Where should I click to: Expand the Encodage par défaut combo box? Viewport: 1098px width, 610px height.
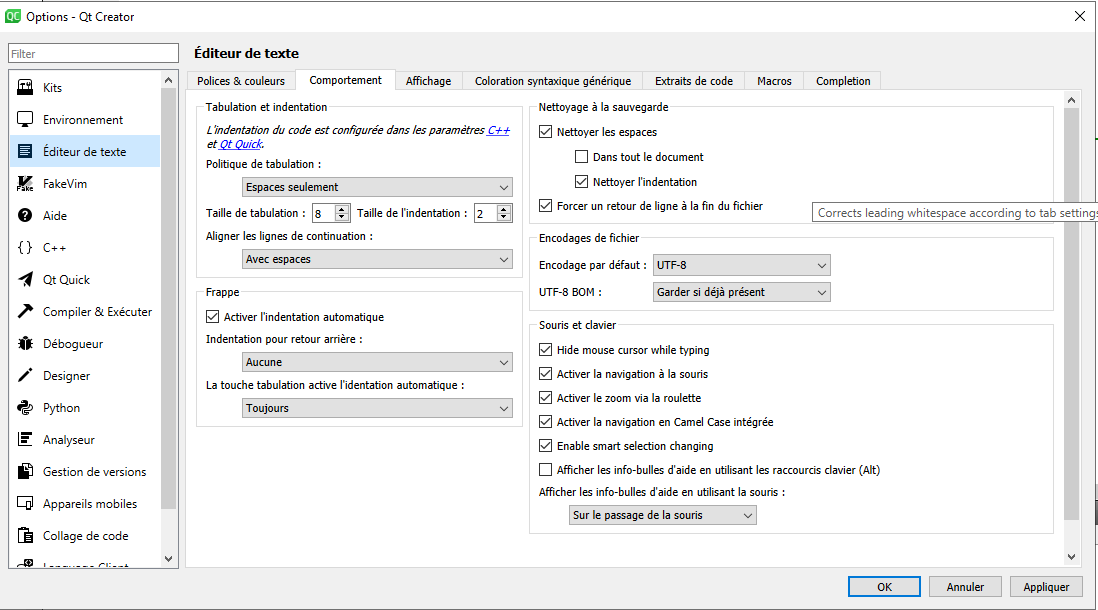[x=741, y=265]
